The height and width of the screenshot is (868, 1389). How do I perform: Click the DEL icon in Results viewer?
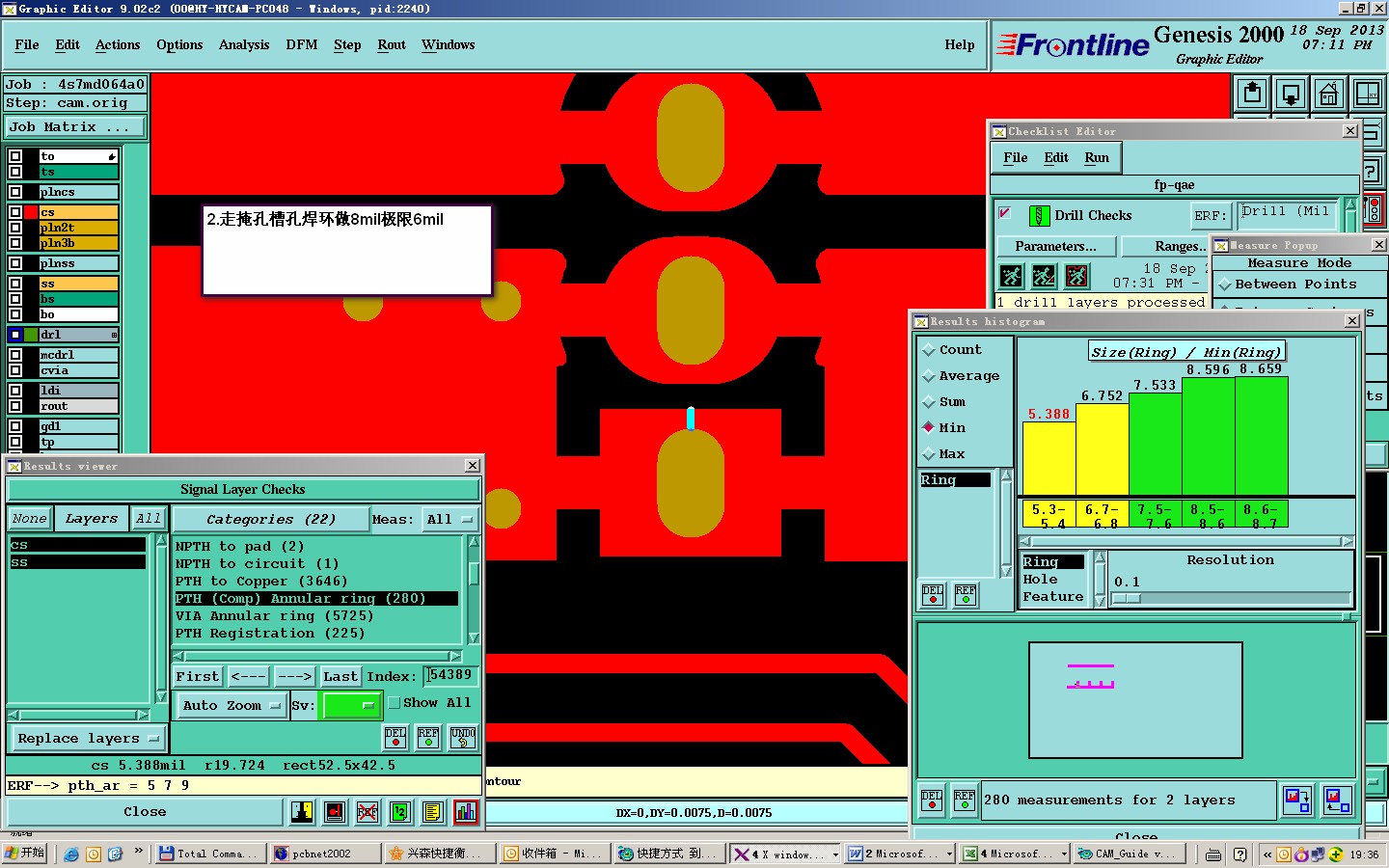[395, 738]
